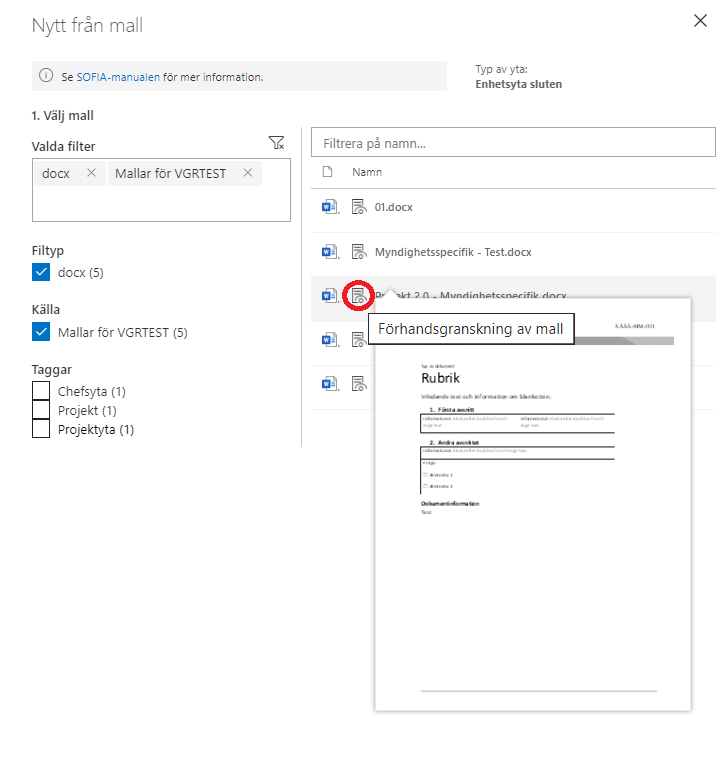The height and width of the screenshot is (784, 723).
Task: Tick the Projektyta (1) tag checkbox
Action: (x=41, y=429)
